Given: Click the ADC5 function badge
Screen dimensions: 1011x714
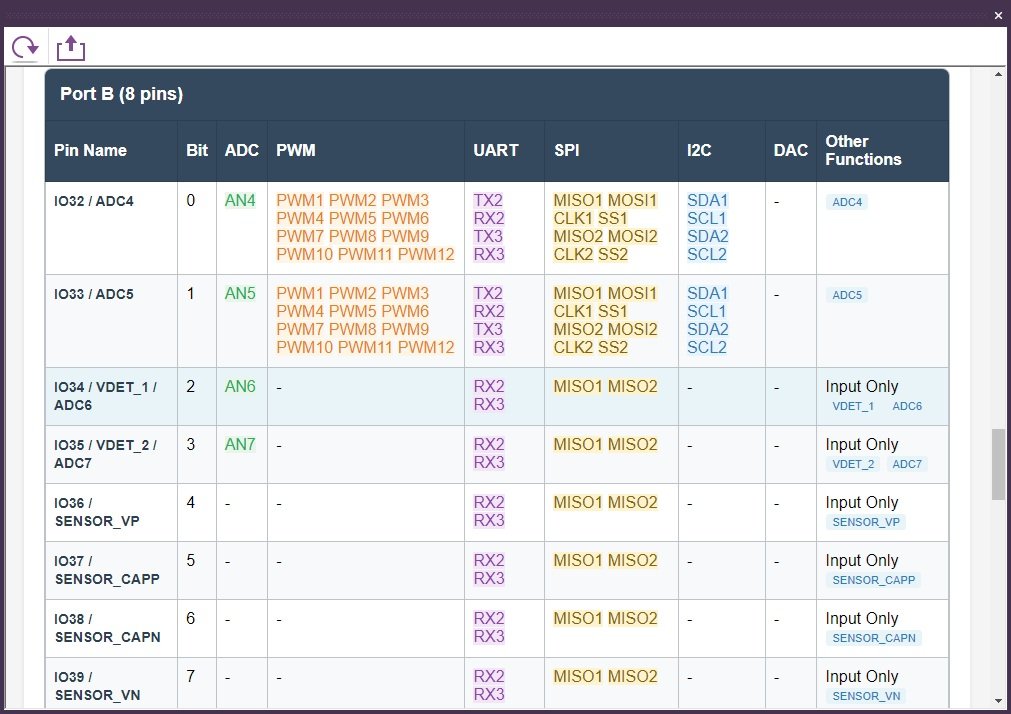Looking at the screenshot, I should coord(847,295).
